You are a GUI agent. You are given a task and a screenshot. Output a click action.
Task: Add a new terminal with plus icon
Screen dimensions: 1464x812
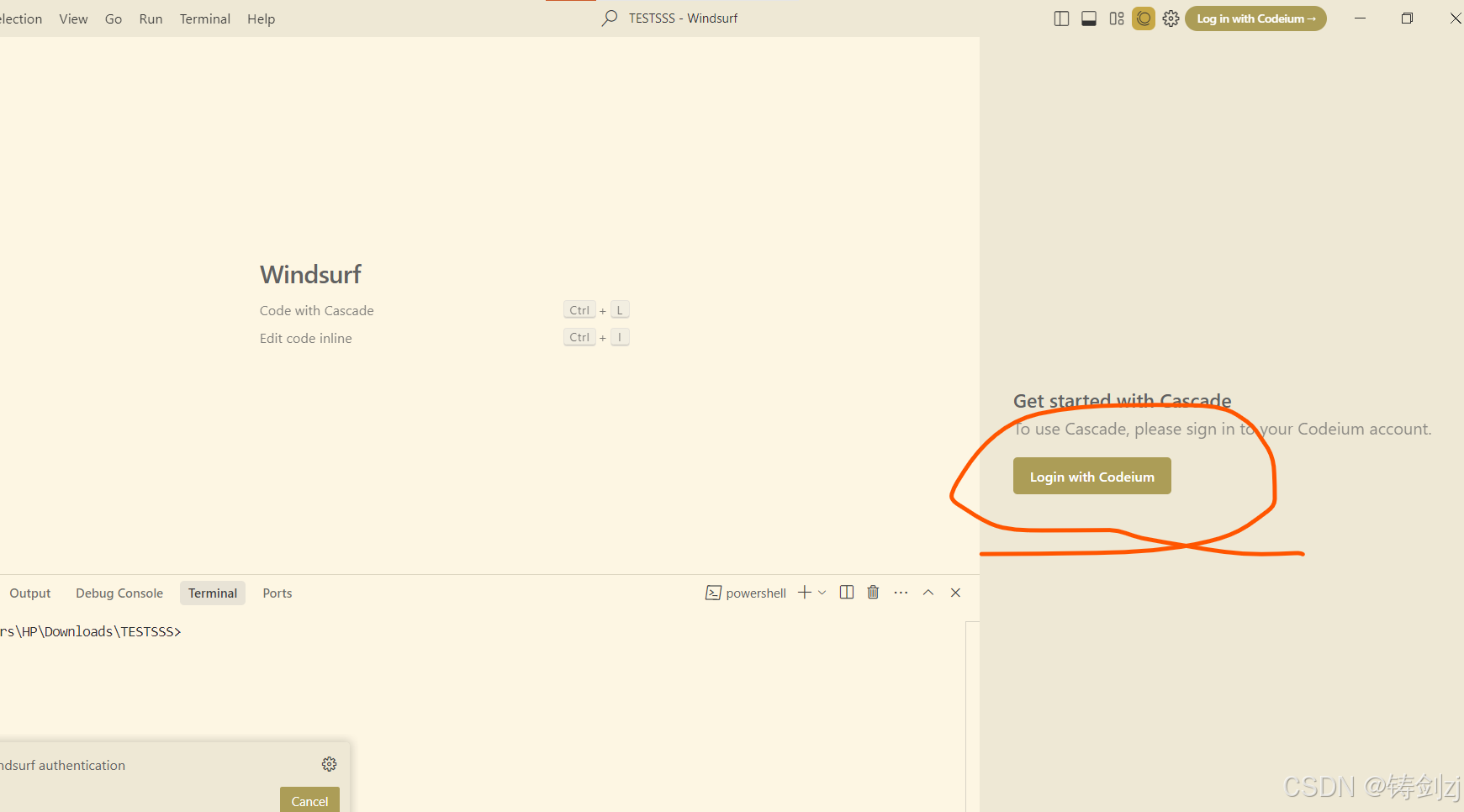pyautogui.click(x=805, y=593)
